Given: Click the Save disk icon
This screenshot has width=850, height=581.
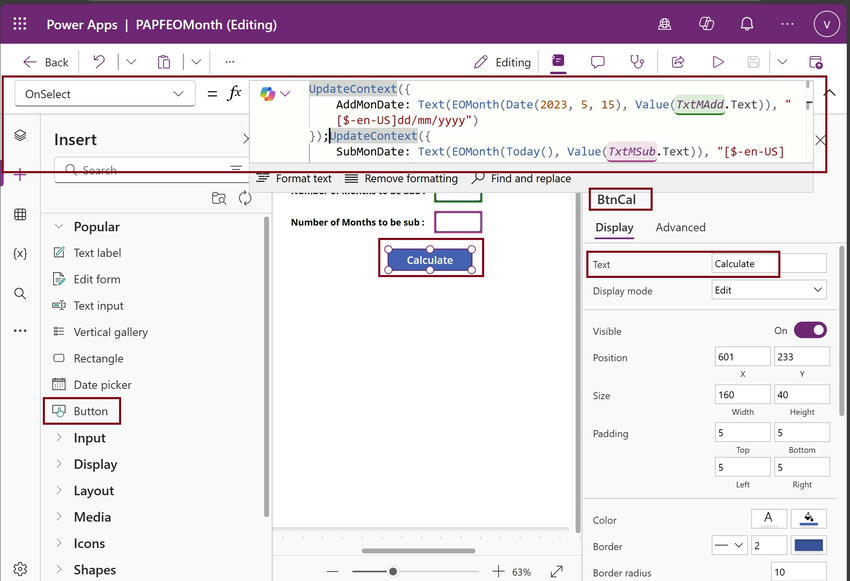Looking at the screenshot, I should (x=754, y=62).
